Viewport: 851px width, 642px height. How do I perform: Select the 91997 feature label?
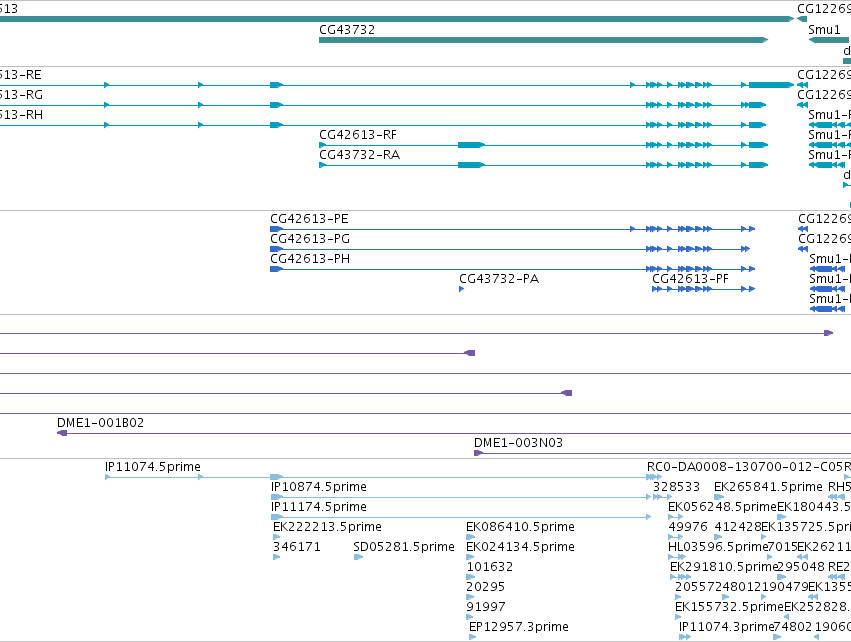486,607
